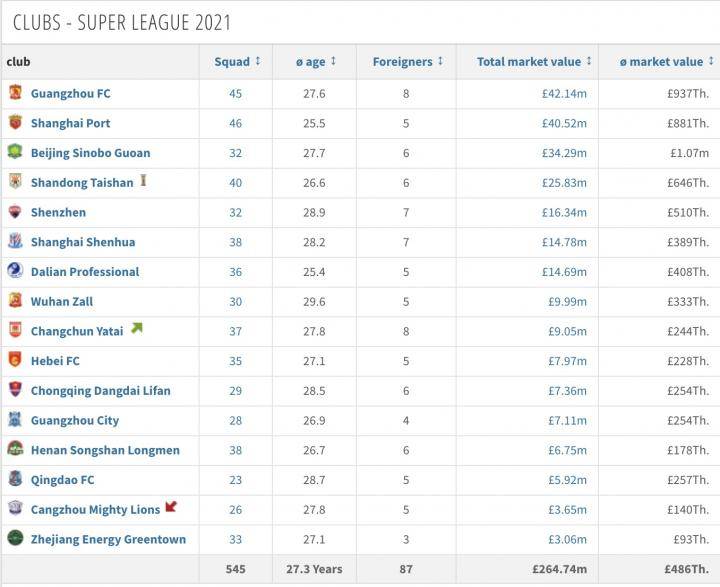Open the Wuhan Zall club page
The image size is (720, 587).
point(62,301)
